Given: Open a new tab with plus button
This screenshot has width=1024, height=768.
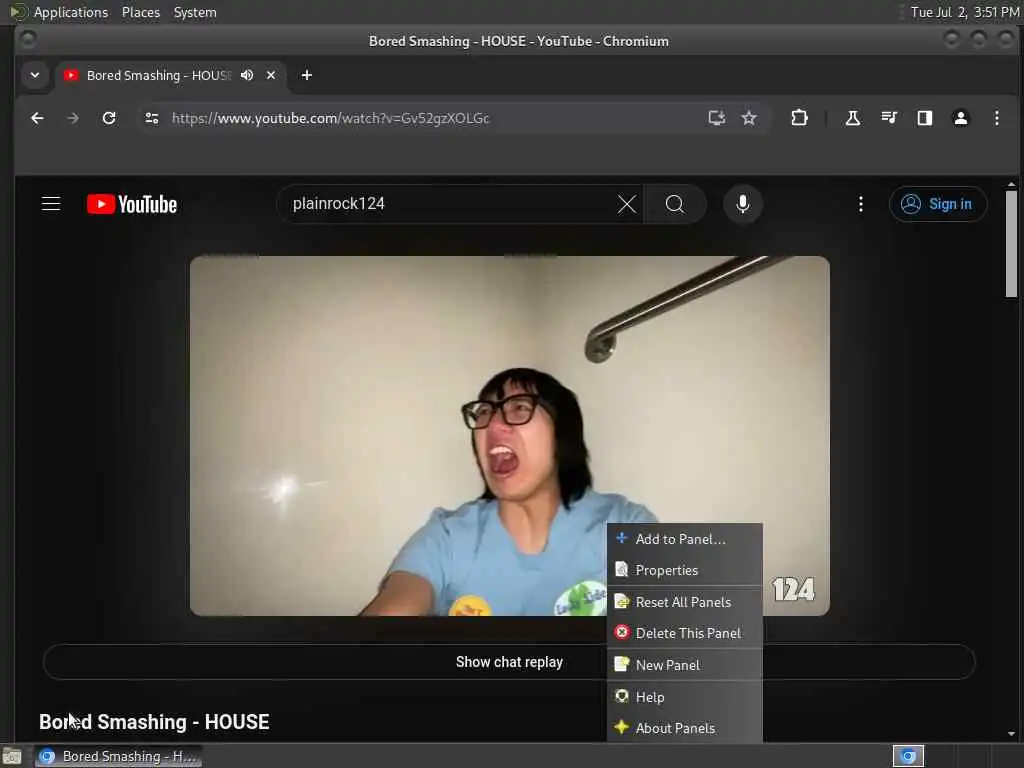Looking at the screenshot, I should coord(306,75).
